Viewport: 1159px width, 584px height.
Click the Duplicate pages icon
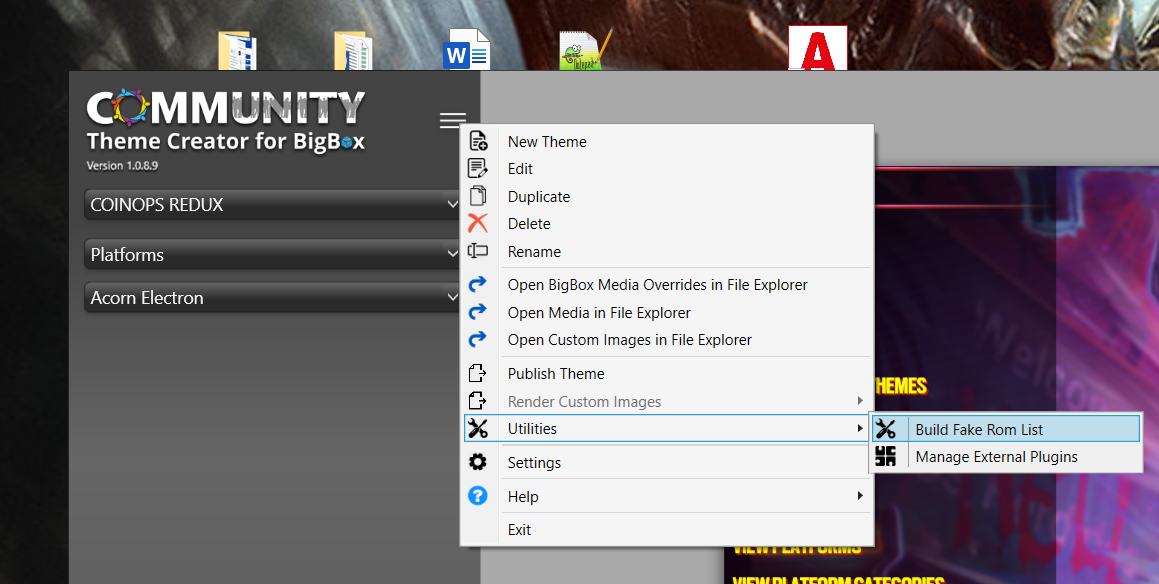tap(478, 196)
